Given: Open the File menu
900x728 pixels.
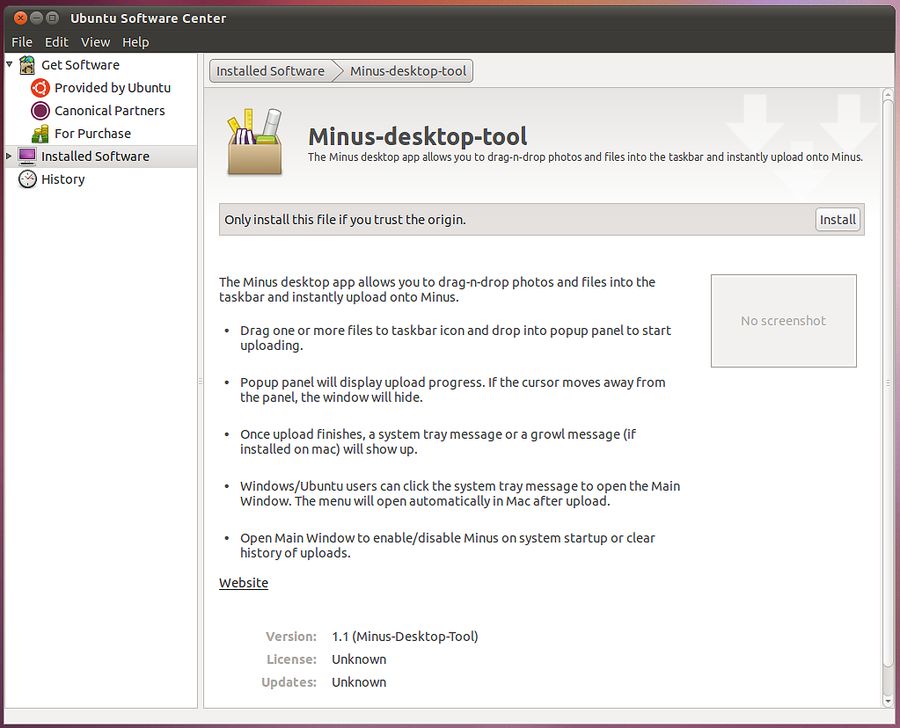Looking at the screenshot, I should point(22,42).
